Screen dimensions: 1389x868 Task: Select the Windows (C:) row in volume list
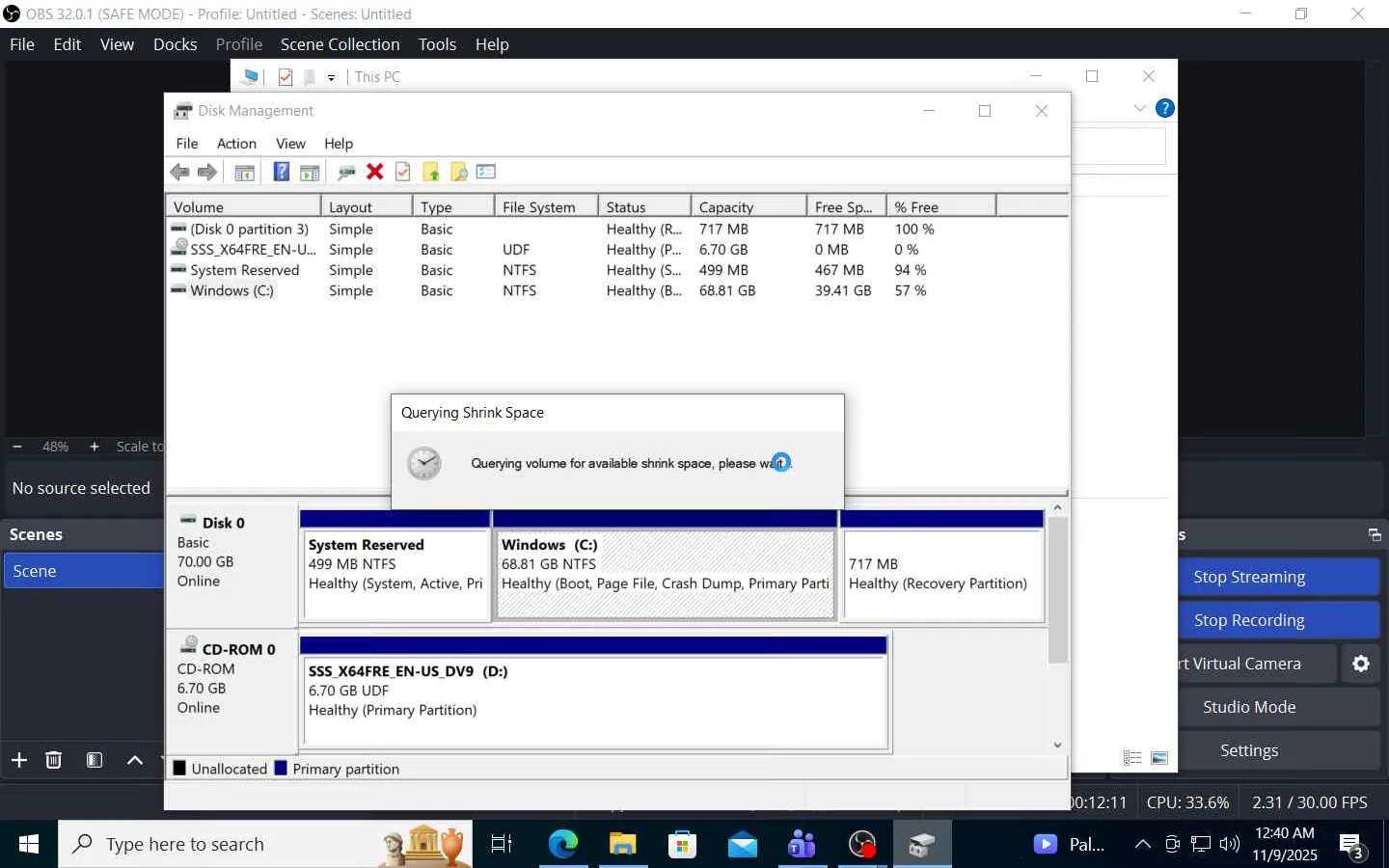pyautogui.click(x=617, y=291)
